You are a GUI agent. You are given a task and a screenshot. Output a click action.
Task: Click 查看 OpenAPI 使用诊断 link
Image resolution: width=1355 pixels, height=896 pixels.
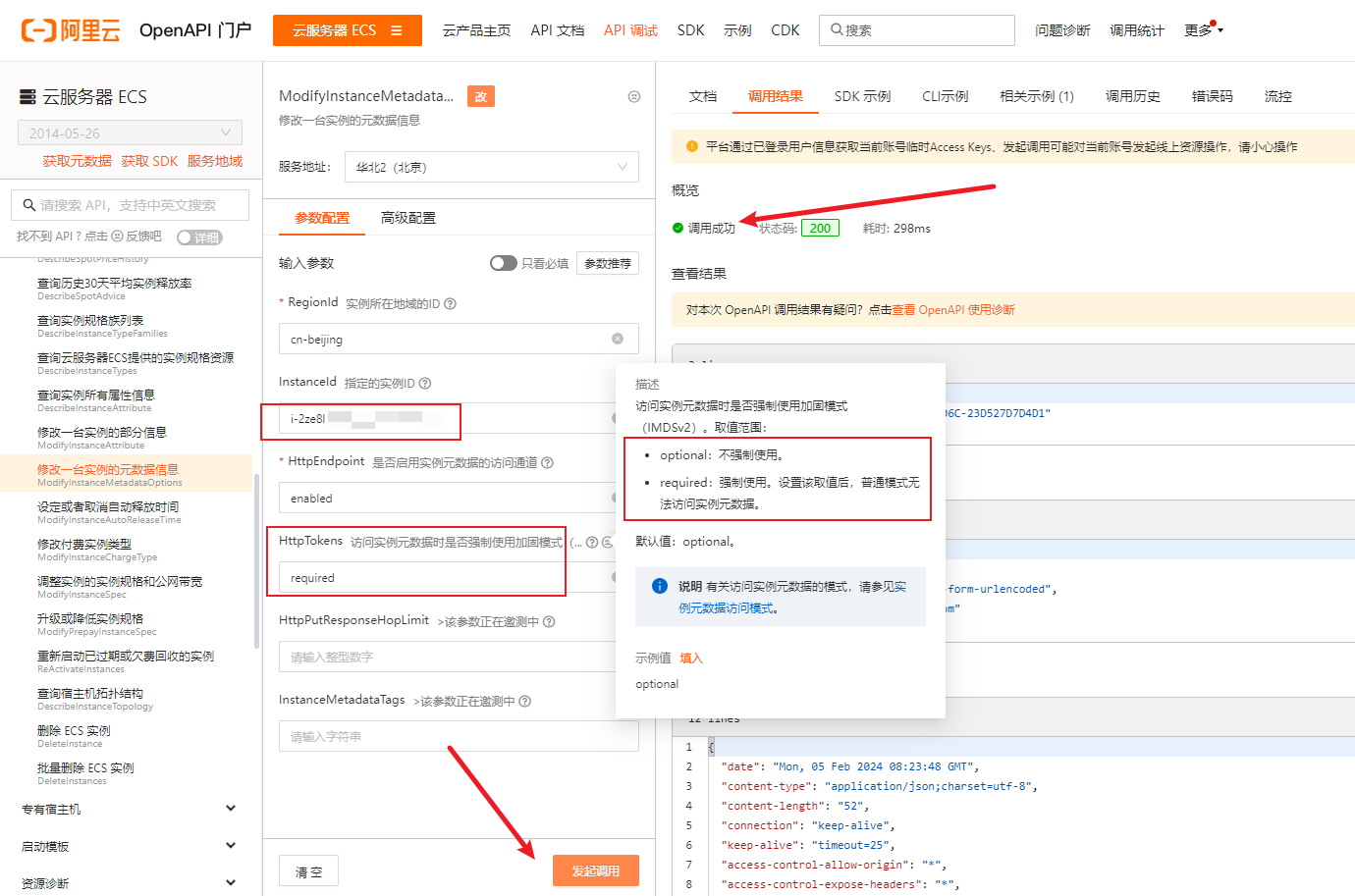[953, 310]
